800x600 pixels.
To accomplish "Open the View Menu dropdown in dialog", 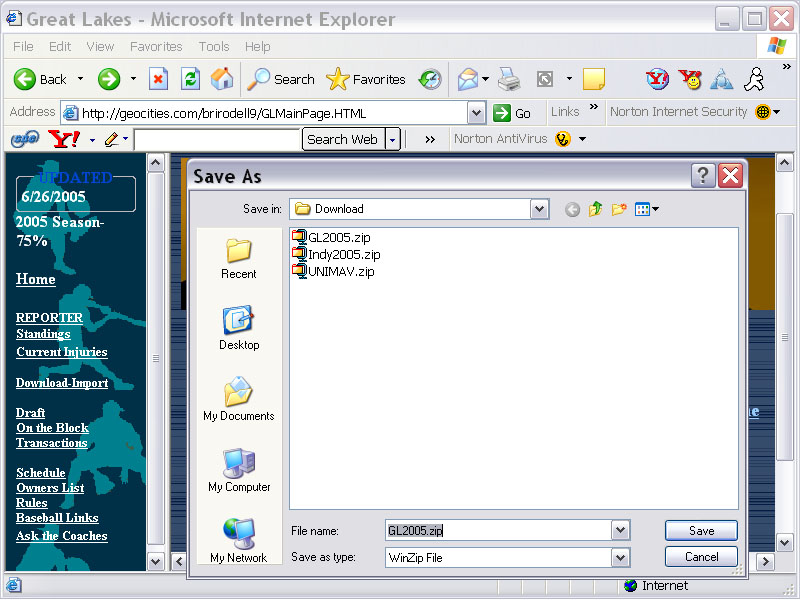I will (x=648, y=209).
